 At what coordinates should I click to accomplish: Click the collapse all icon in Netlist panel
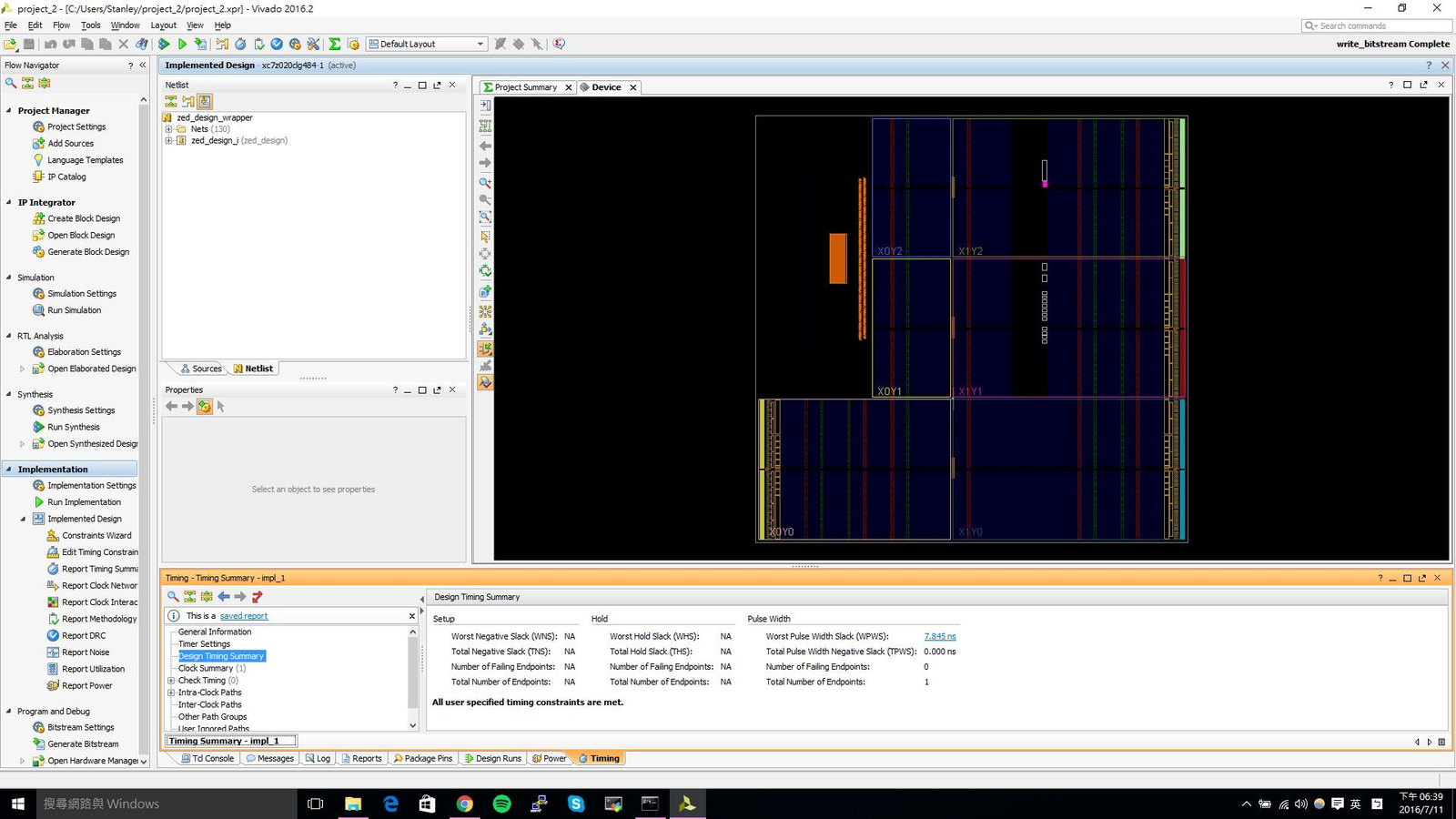click(x=171, y=102)
